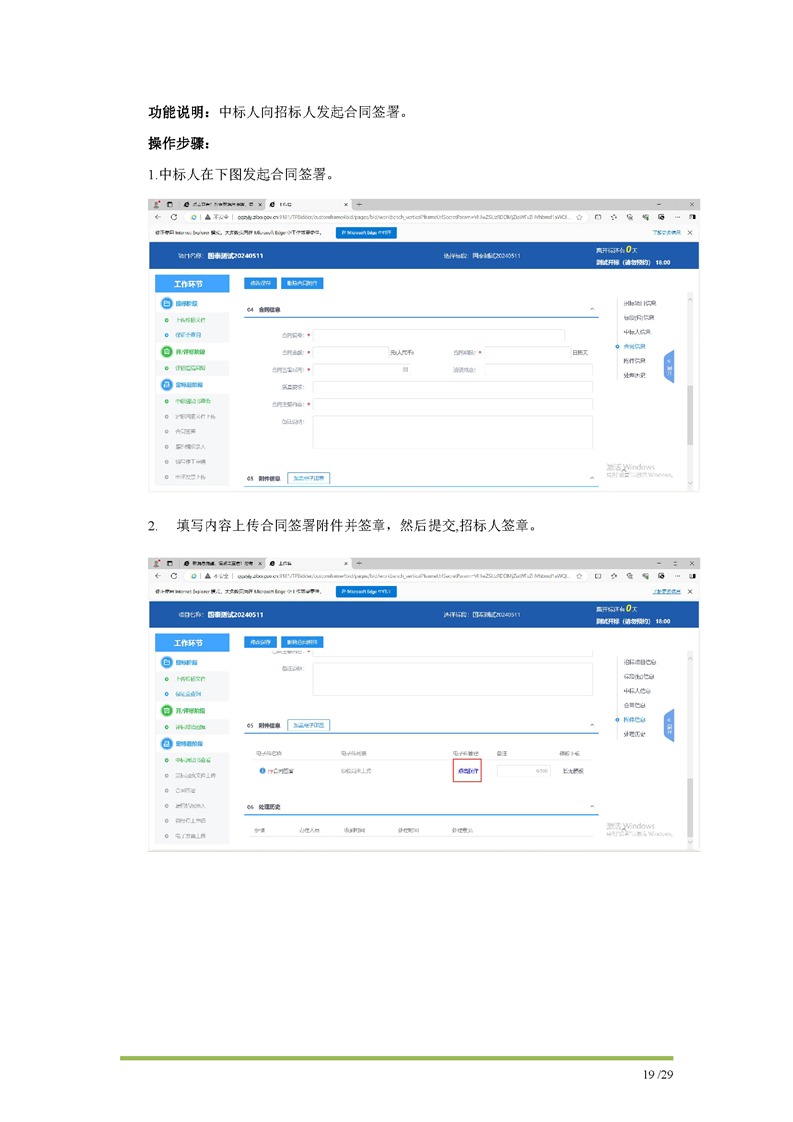Viewport: 793px width, 1122px height.
Task: Click browser back arrow in second screenshot
Action: 158,577
